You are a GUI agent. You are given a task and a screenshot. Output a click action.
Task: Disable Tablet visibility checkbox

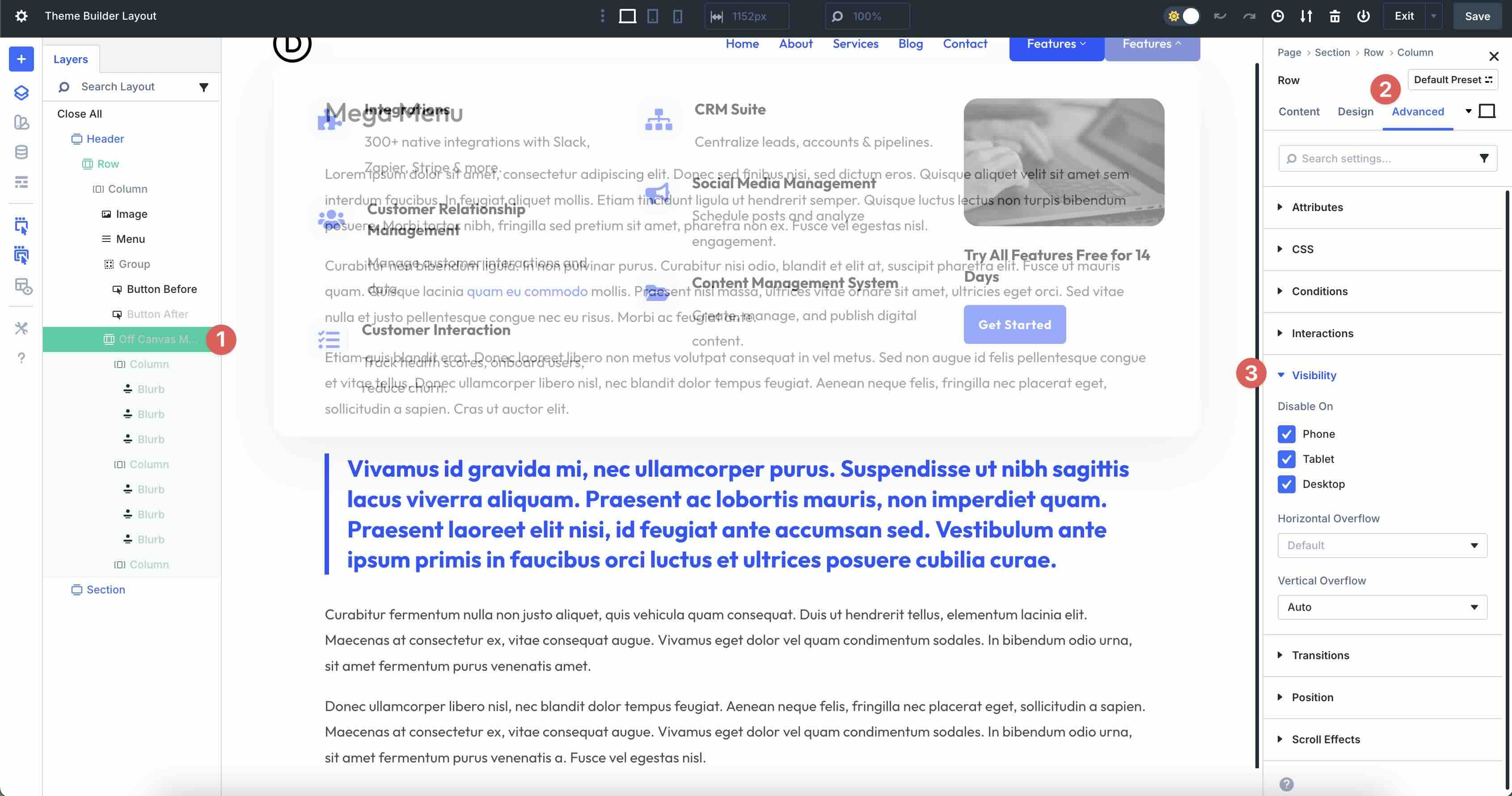(1287, 459)
